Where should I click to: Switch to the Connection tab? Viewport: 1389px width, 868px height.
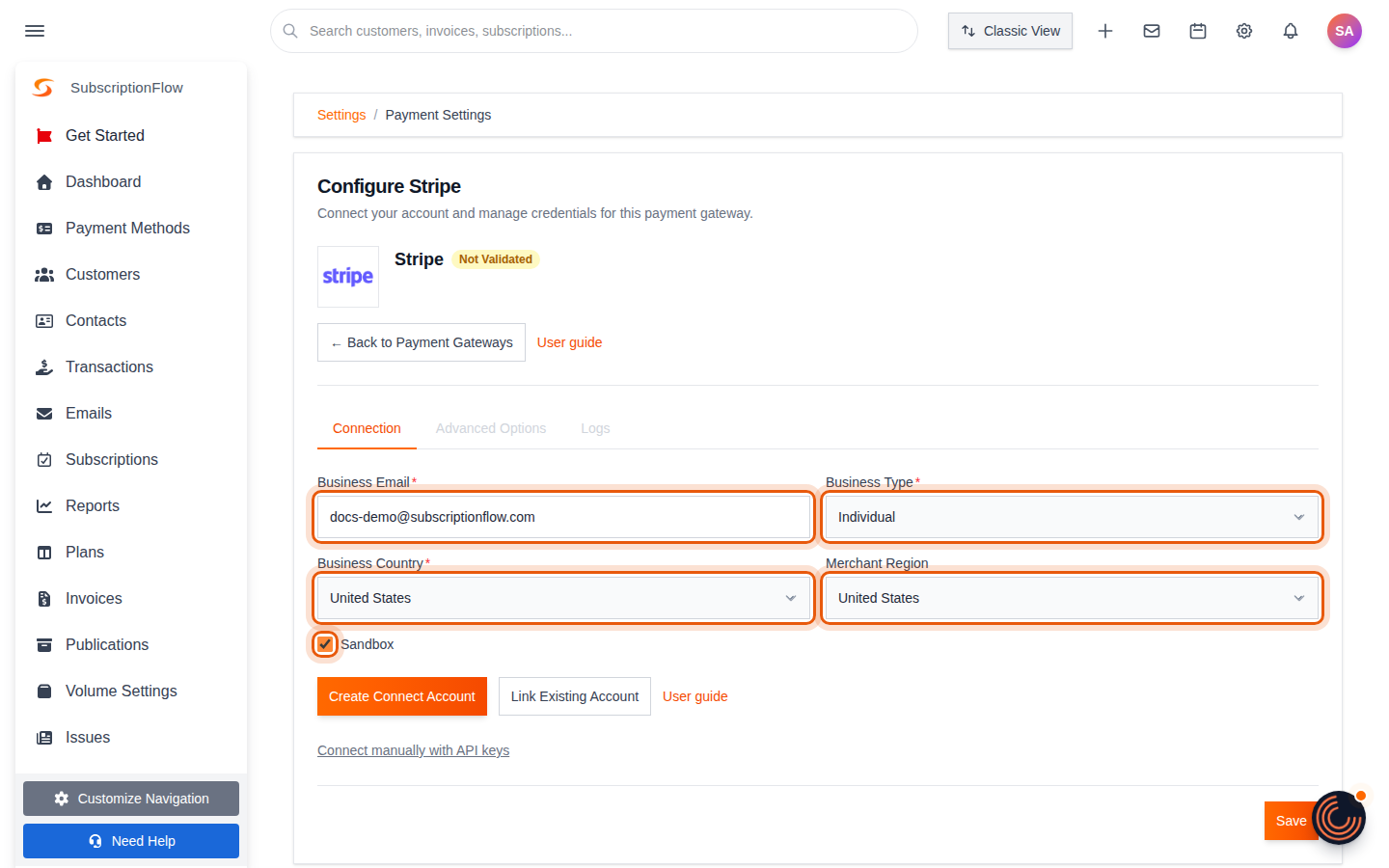pos(367,428)
